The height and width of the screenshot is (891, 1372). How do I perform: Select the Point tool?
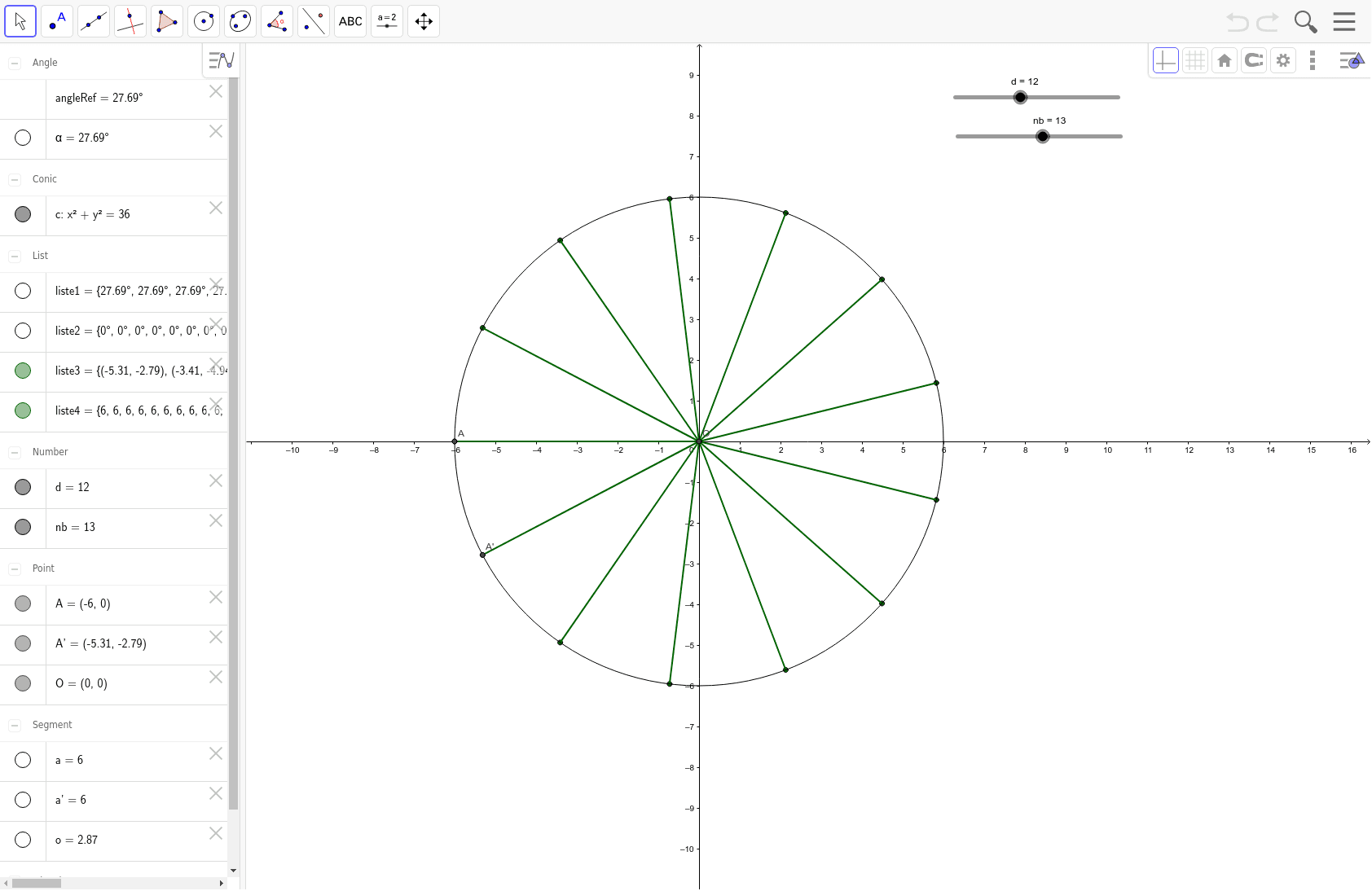tap(57, 21)
